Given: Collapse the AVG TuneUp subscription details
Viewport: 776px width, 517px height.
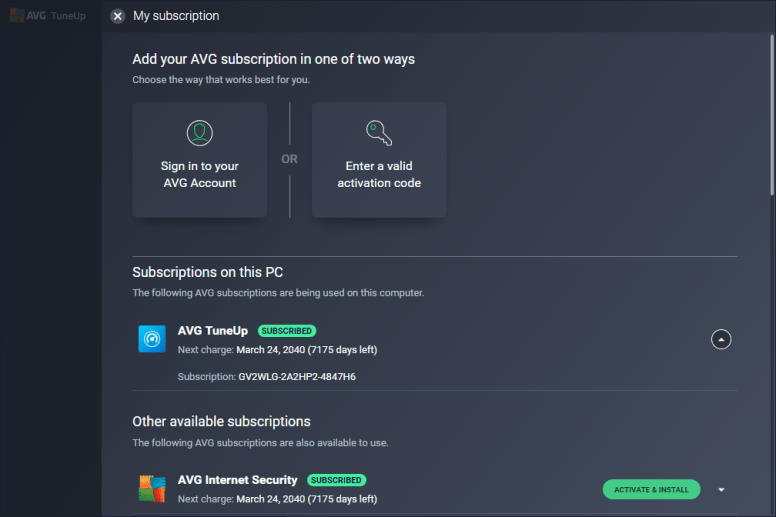Looking at the screenshot, I should (x=721, y=339).
